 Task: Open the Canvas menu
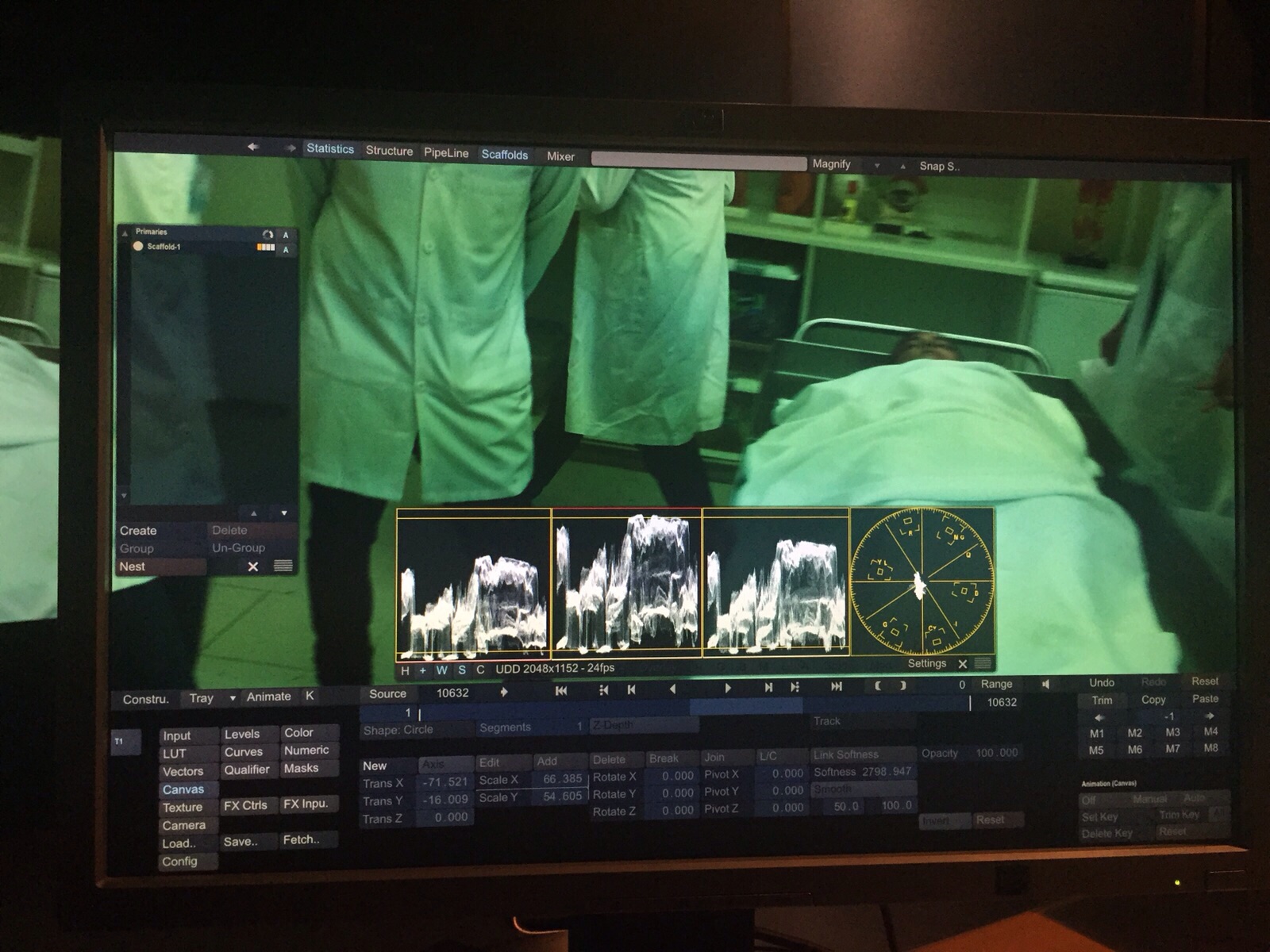click(x=189, y=789)
